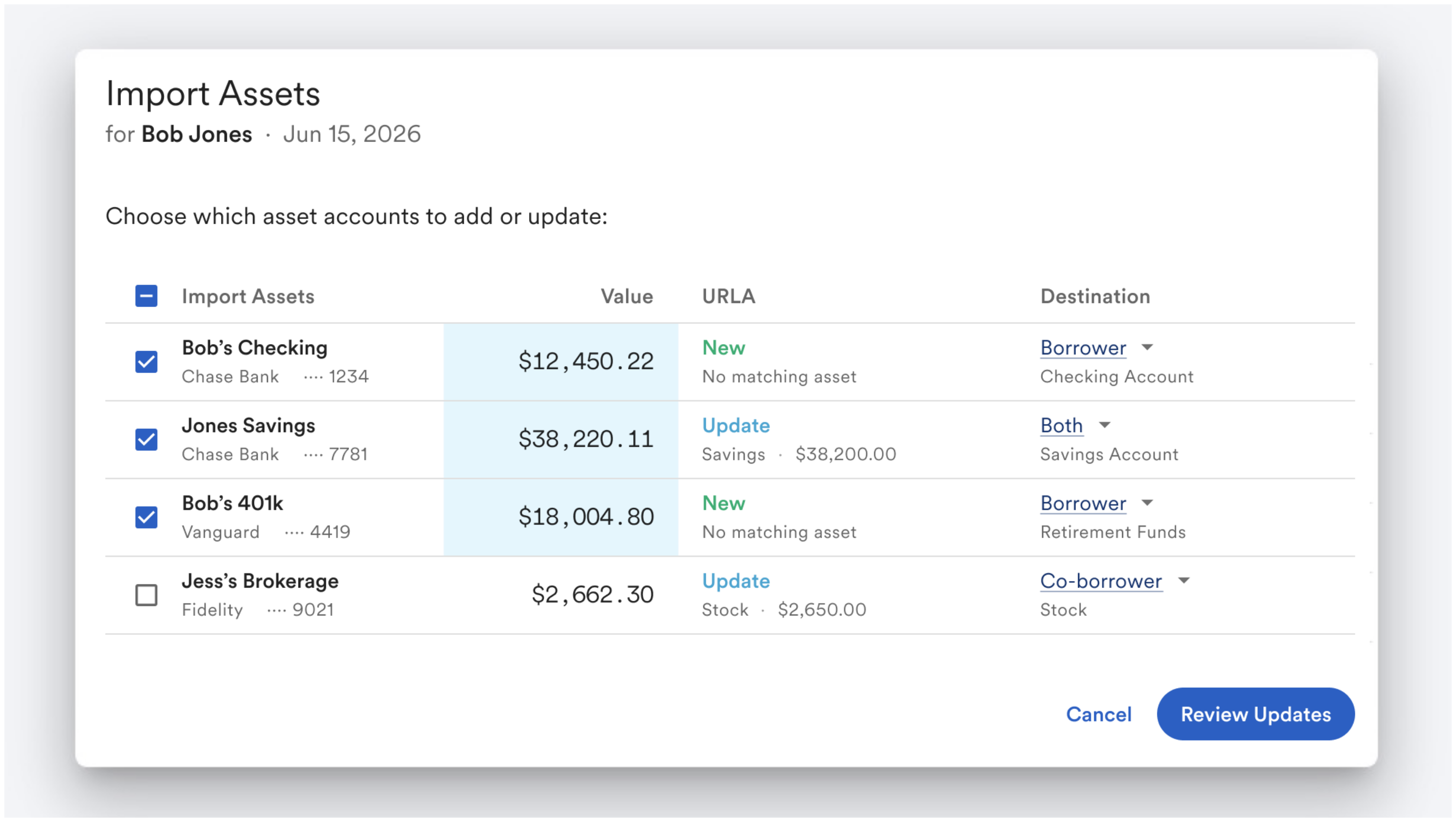
Task: Click the Co-borrower destination link
Action: (1101, 581)
